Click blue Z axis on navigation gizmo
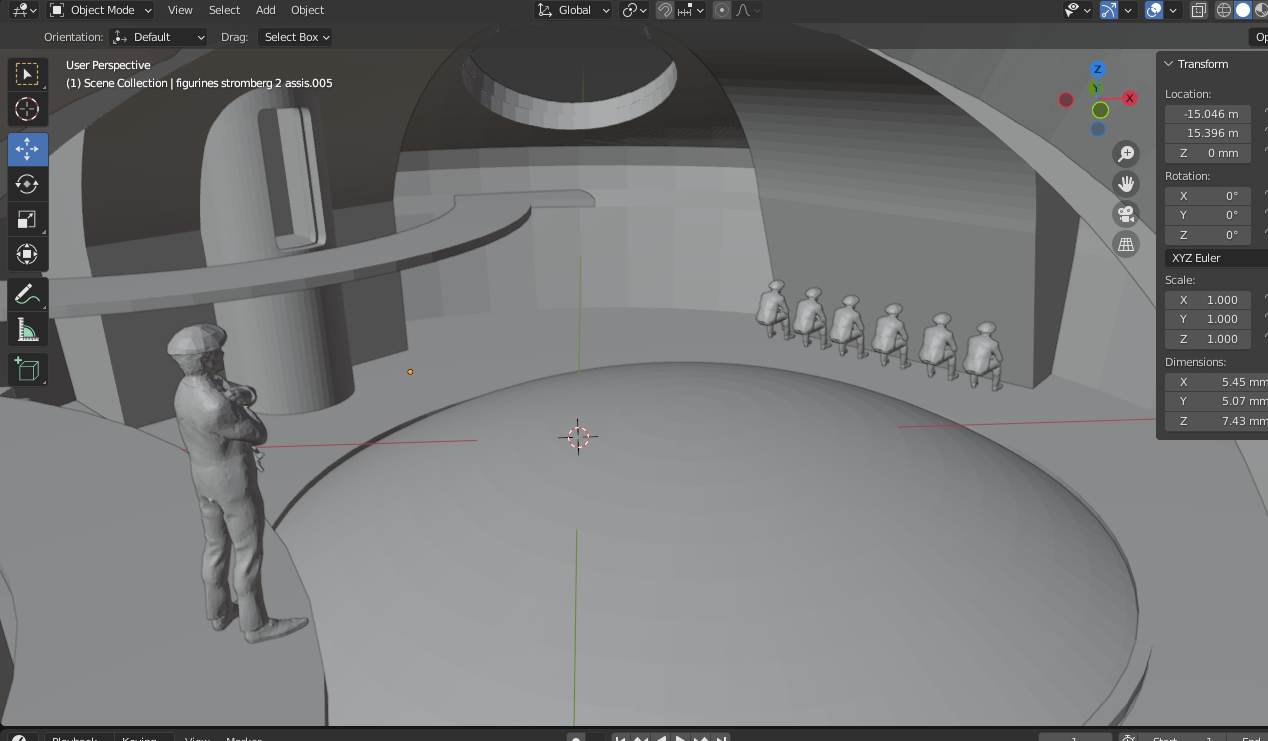 tap(1097, 69)
